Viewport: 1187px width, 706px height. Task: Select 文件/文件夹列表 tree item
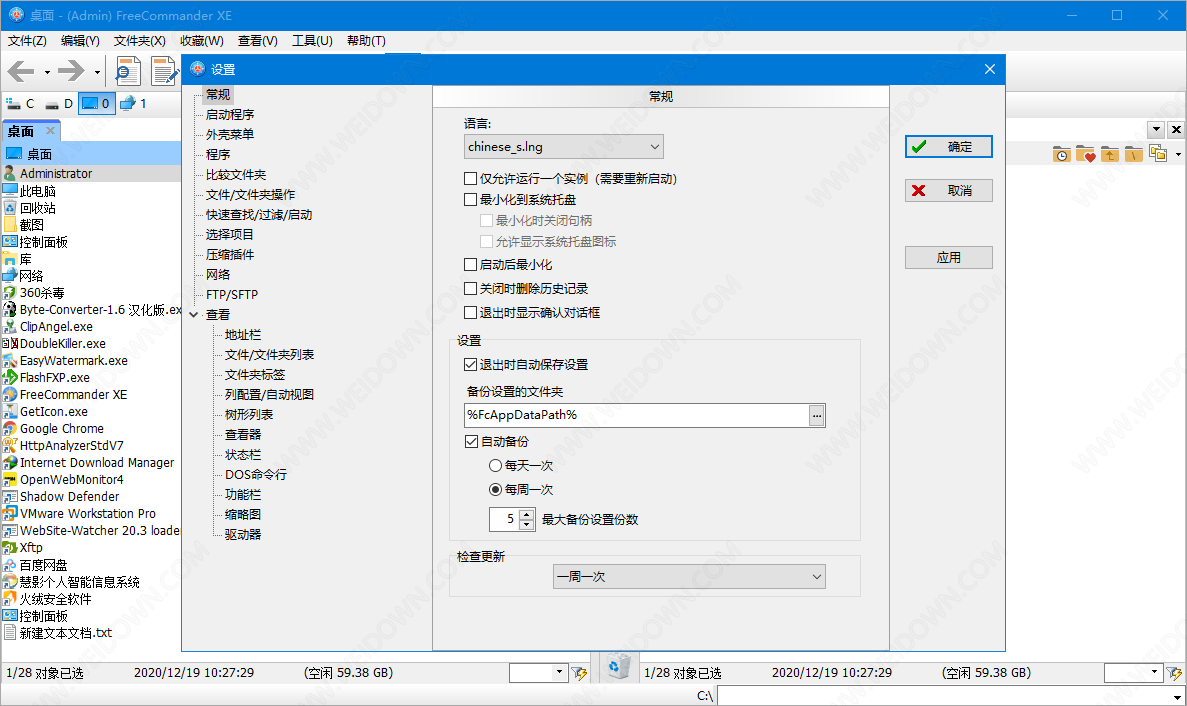point(269,355)
